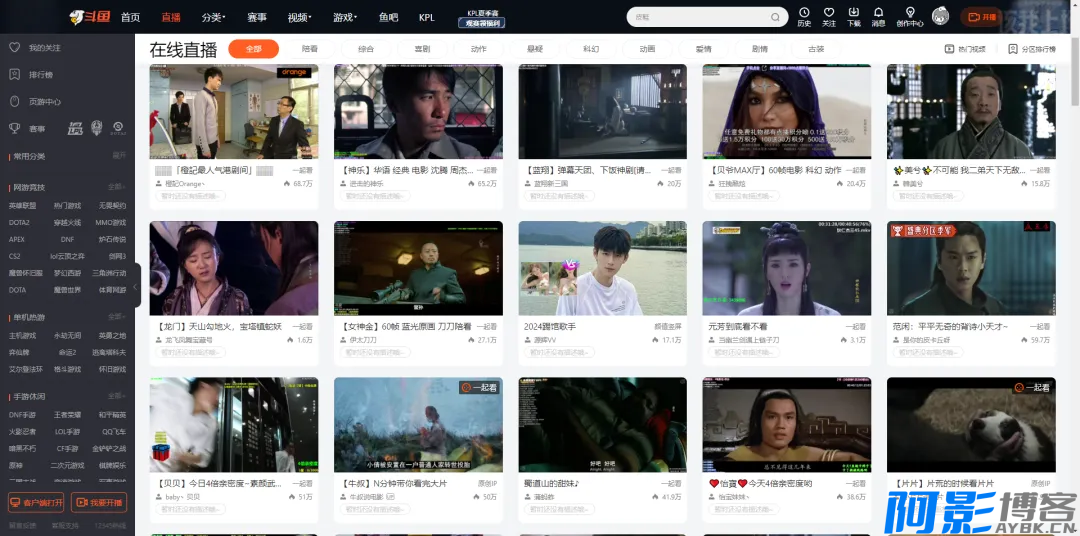Click the stream title 元芳到底看不看
Image resolution: width=1080 pixels, height=536 pixels.
click(738, 327)
